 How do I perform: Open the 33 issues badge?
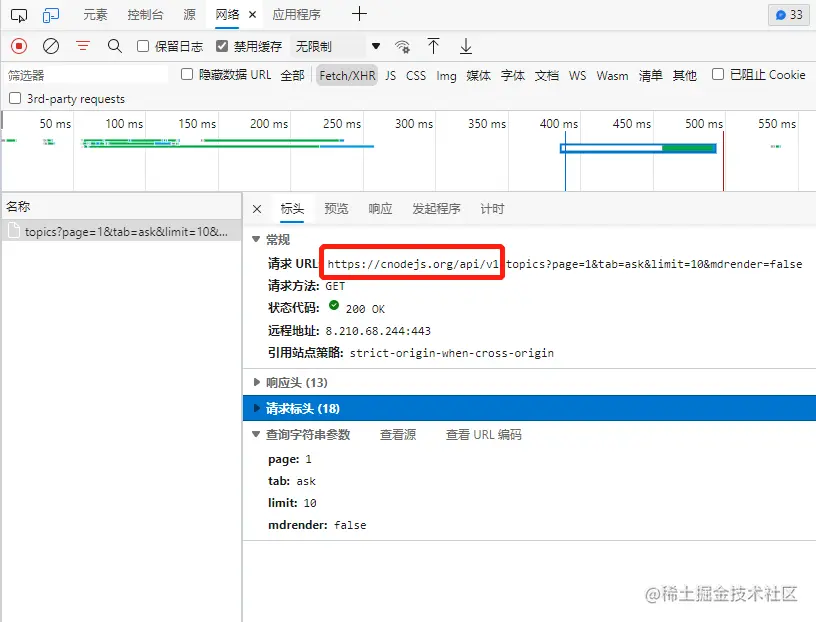pyautogui.click(x=788, y=15)
